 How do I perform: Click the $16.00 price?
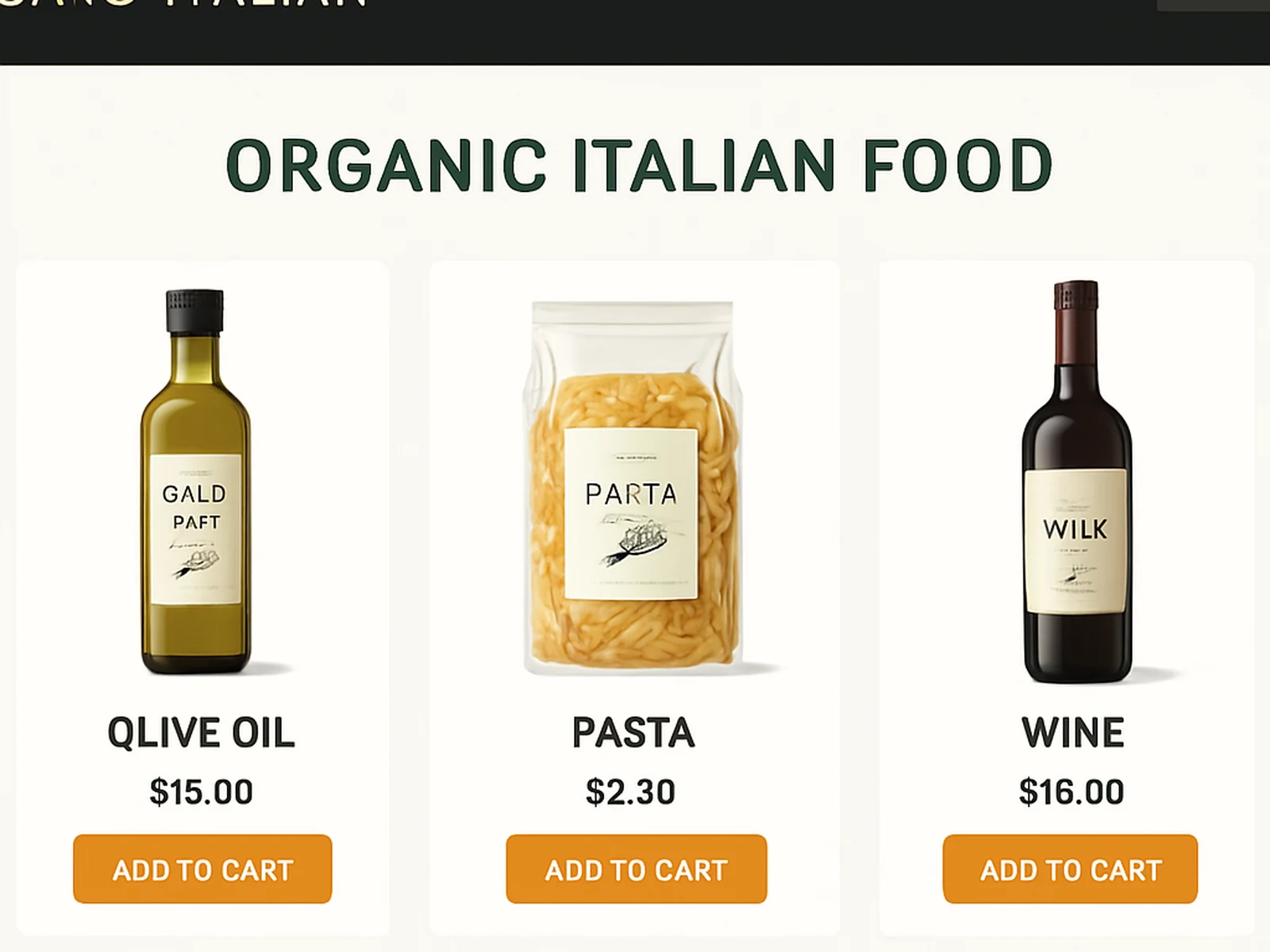(1072, 792)
